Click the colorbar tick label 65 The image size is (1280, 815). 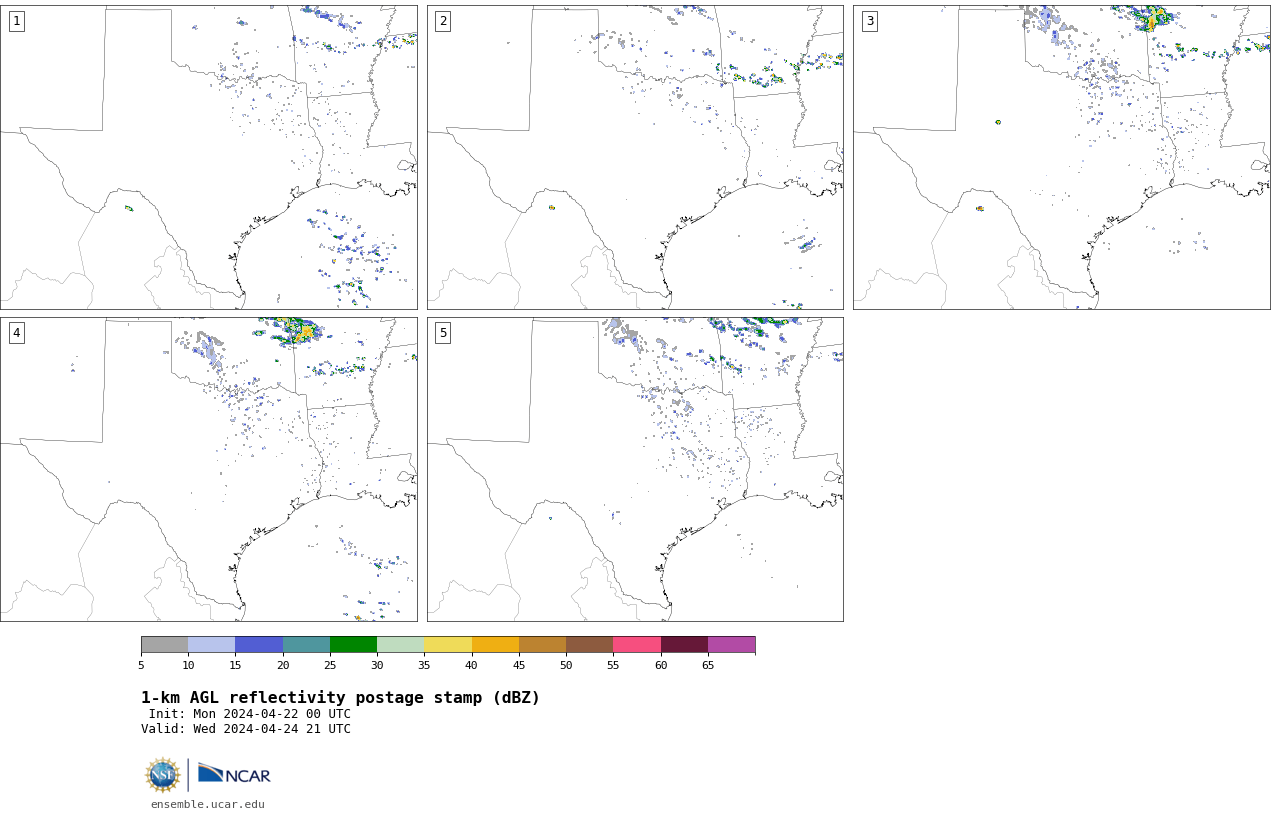click(708, 665)
